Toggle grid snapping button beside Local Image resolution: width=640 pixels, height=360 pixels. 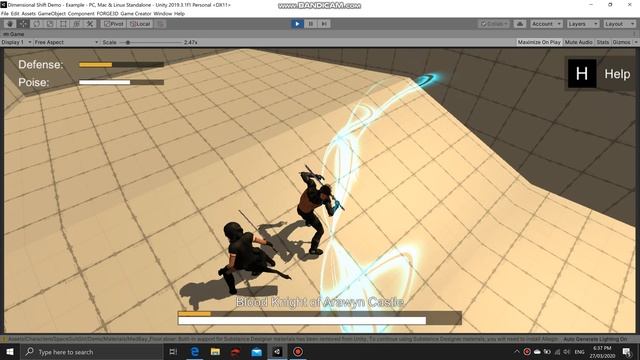(x=160, y=24)
